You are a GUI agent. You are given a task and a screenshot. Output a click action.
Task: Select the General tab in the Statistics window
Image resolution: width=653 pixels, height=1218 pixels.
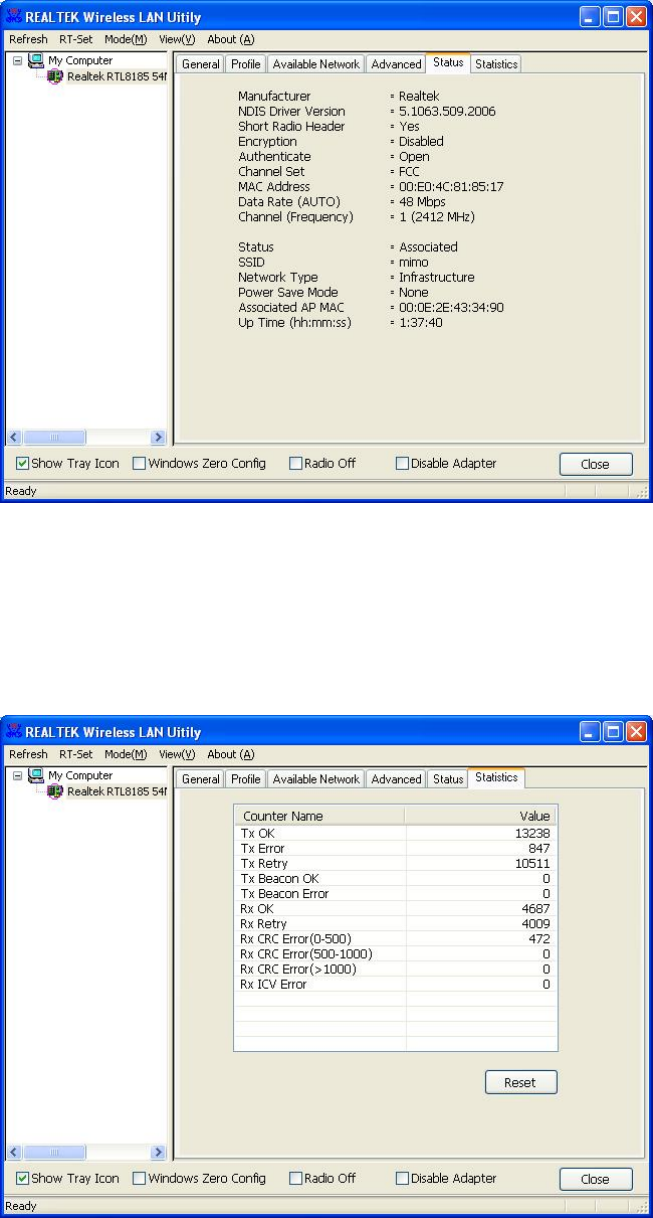tap(201, 779)
